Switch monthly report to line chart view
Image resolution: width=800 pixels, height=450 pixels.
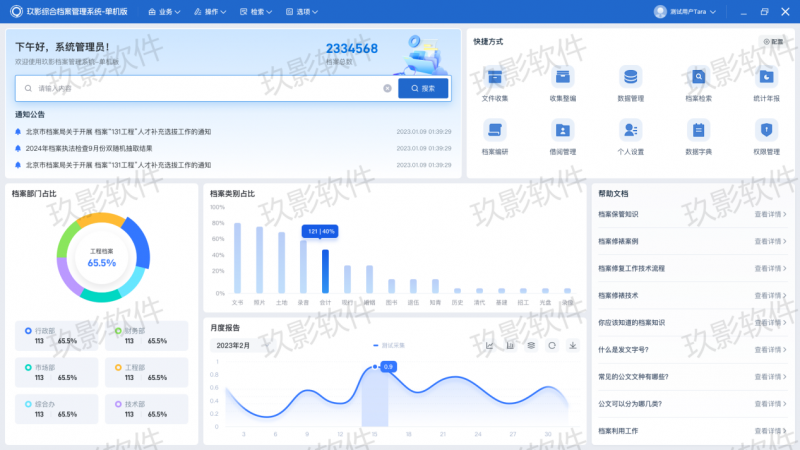pyautogui.click(x=490, y=345)
